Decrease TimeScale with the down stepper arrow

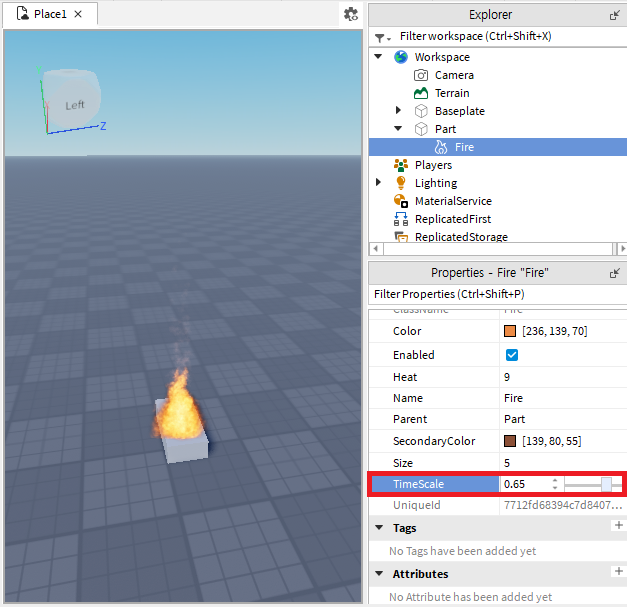click(555, 488)
